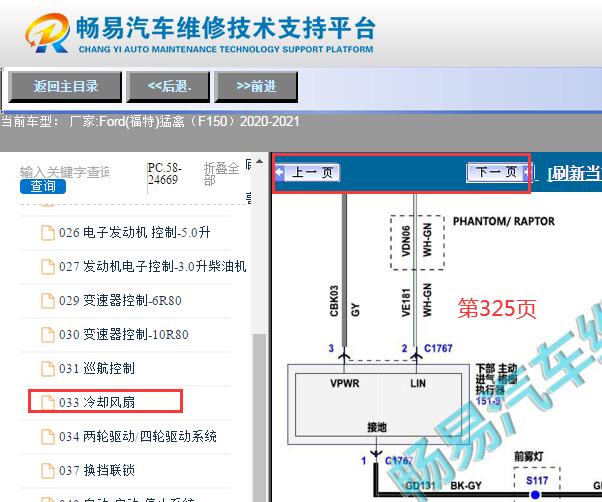Click document icon beside 029 变速器控制-6R80
Viewport: 602px width, 502px height.
48,301
